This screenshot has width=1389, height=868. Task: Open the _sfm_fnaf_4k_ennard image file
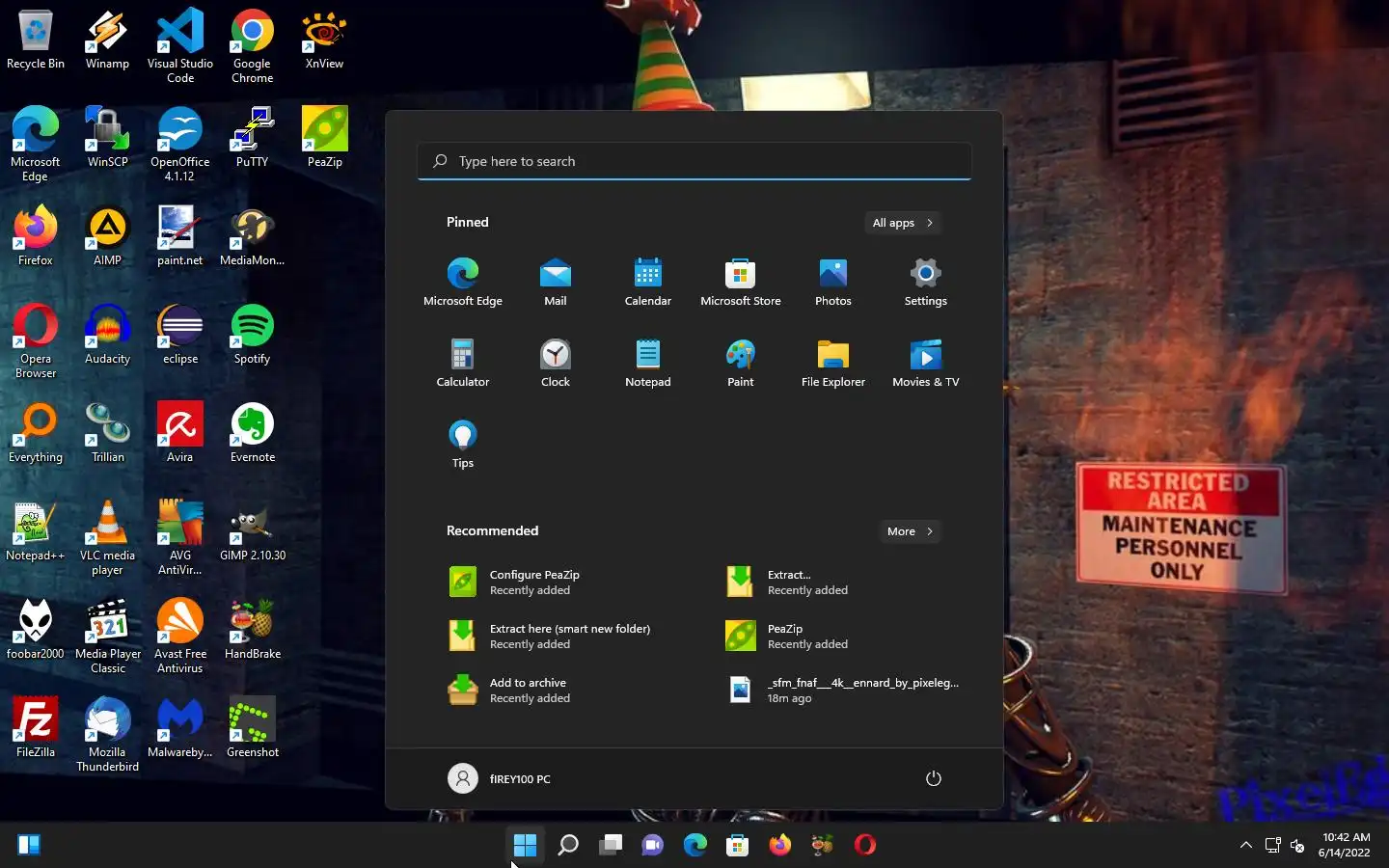844,690
